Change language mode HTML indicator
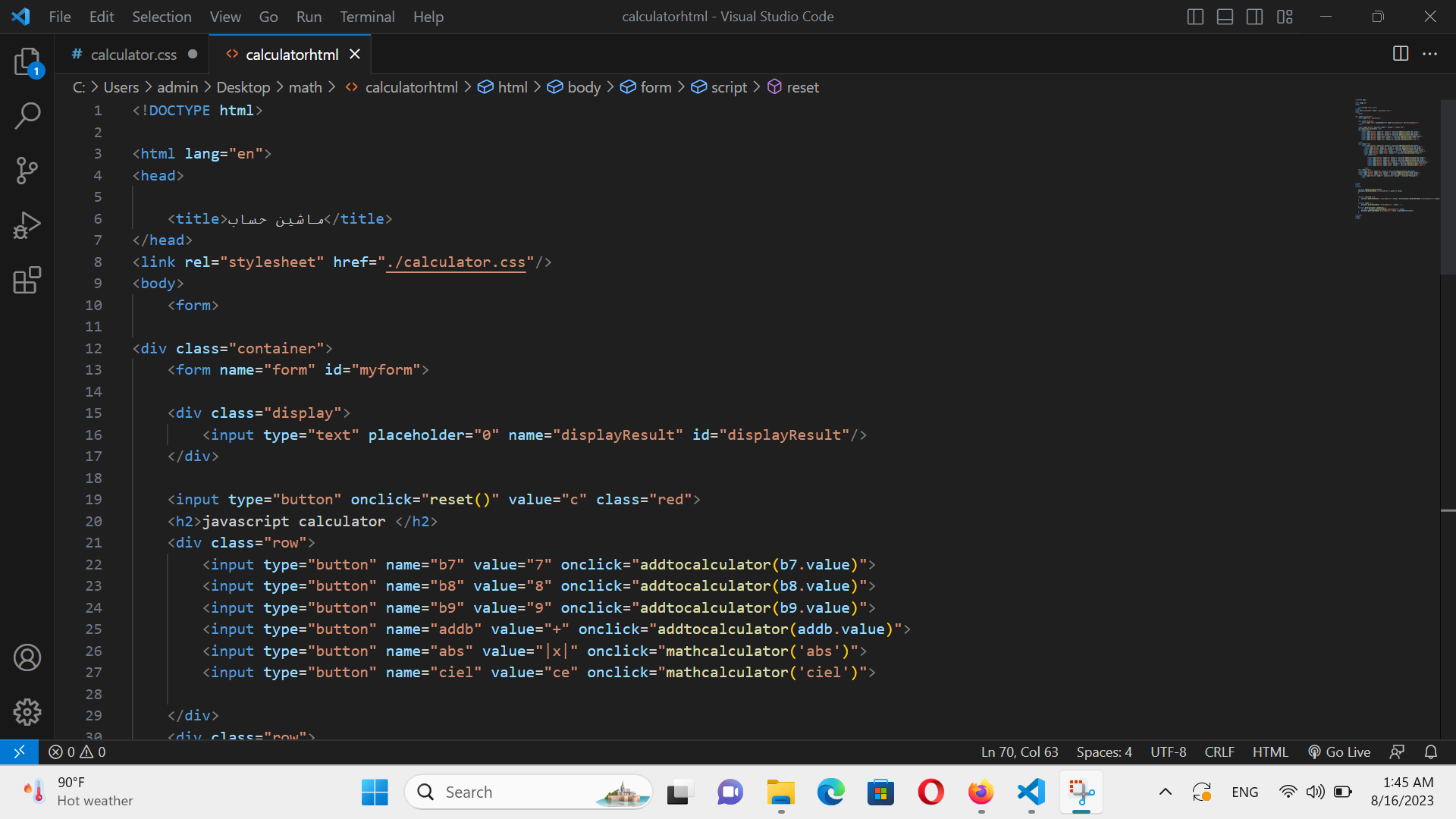1456x819 pixels. (x=1270, y=752)
